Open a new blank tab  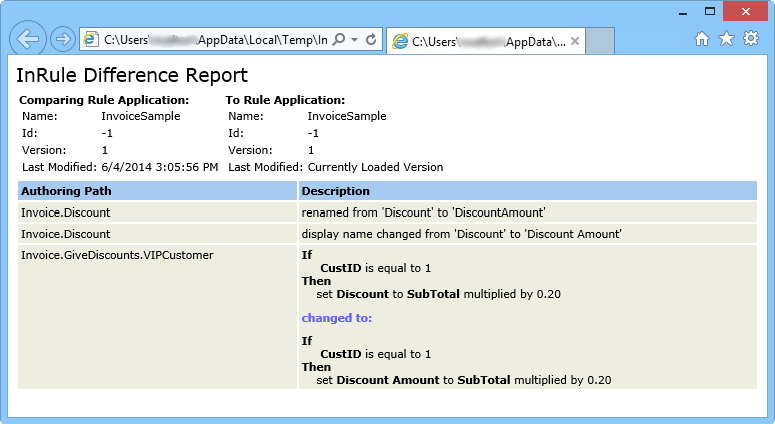[599, 41]
